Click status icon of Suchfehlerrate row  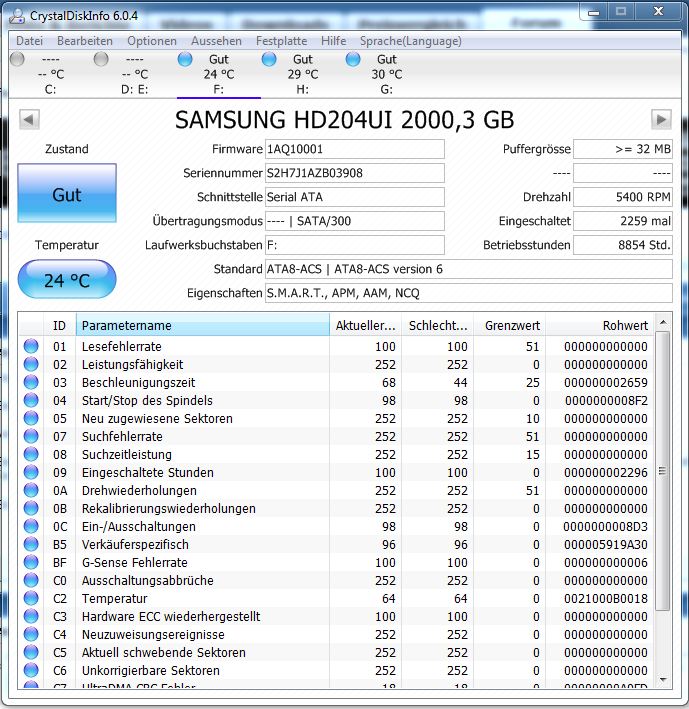(x=31, y=436)
